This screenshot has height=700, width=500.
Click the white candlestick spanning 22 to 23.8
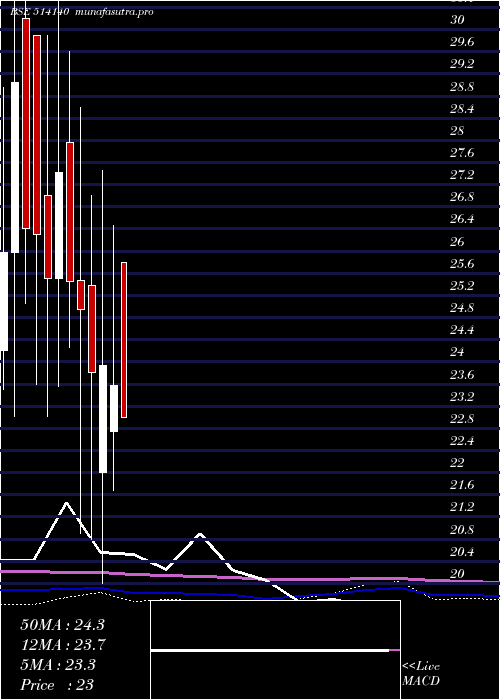point(103,419)
